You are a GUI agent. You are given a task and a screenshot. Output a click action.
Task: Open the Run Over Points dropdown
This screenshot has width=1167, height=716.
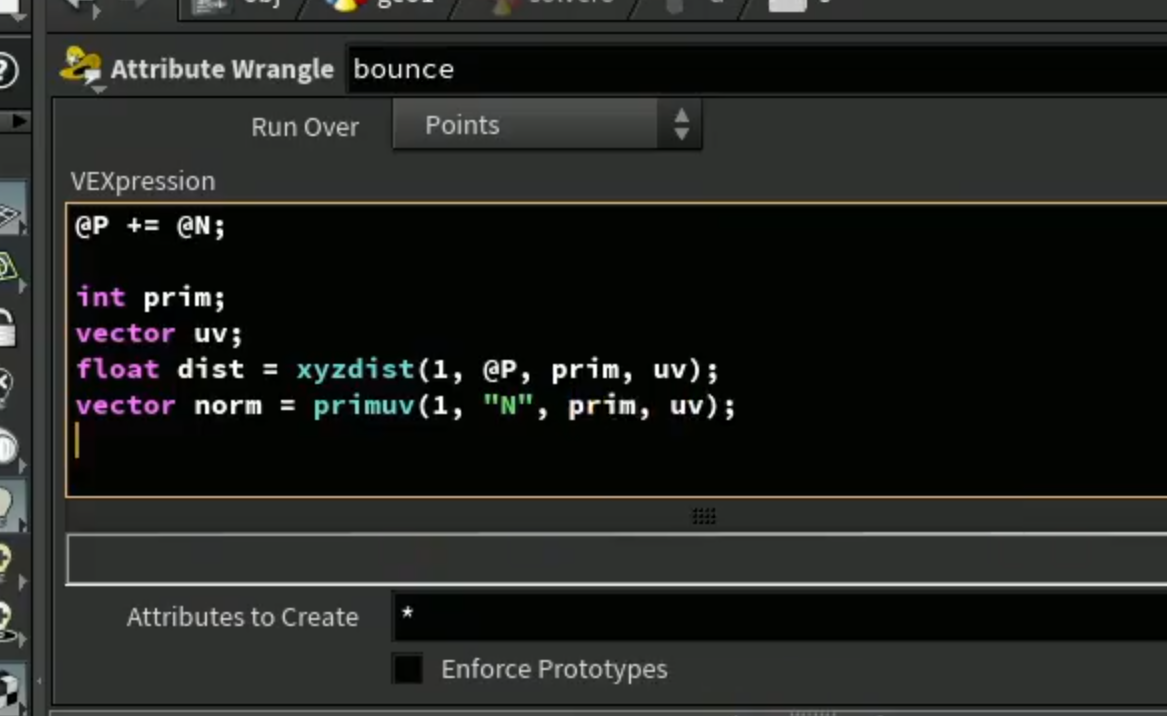(546, 125)
